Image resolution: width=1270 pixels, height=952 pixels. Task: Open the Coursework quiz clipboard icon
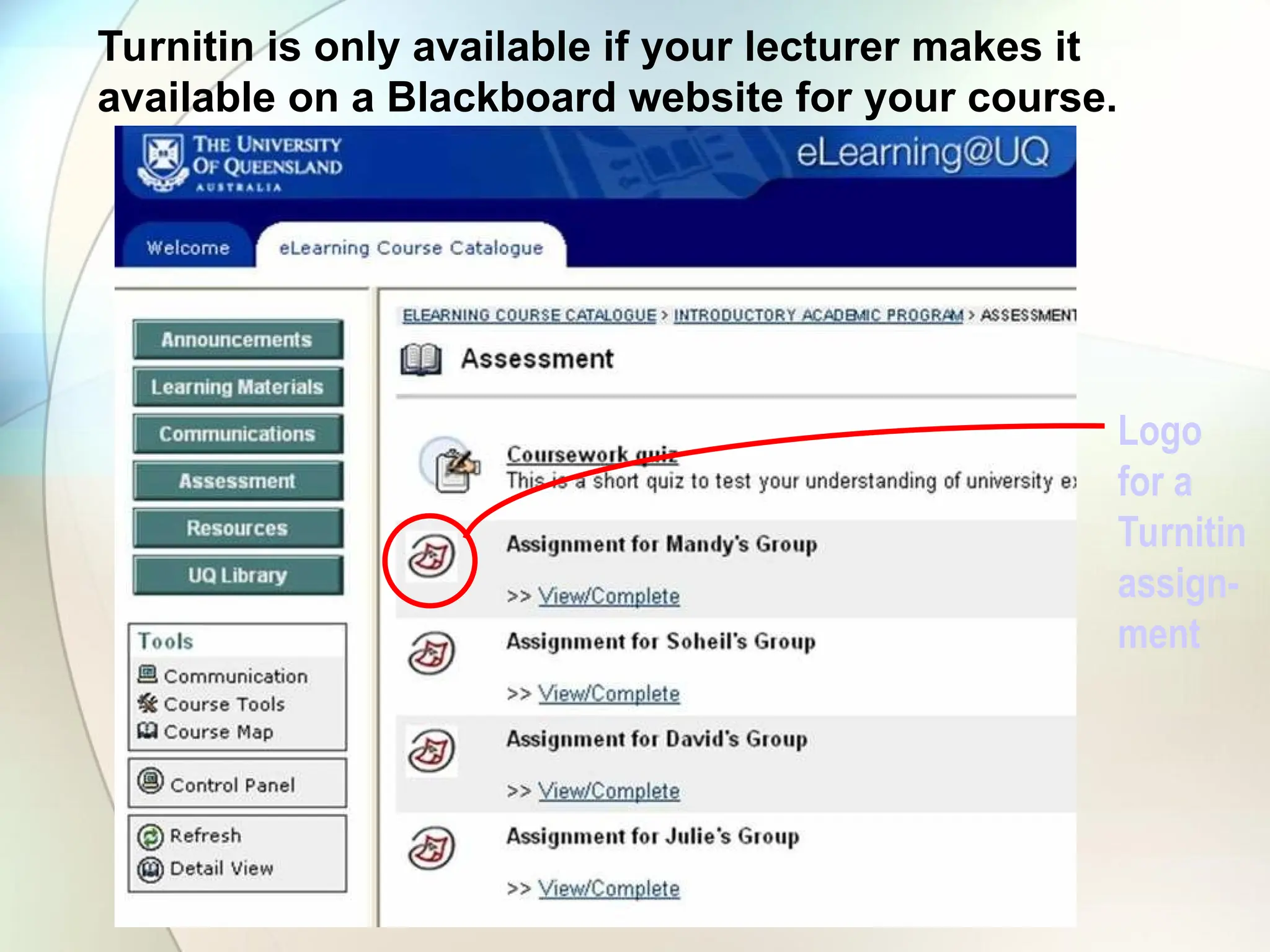pyautogui.click(x=451, y=465)
